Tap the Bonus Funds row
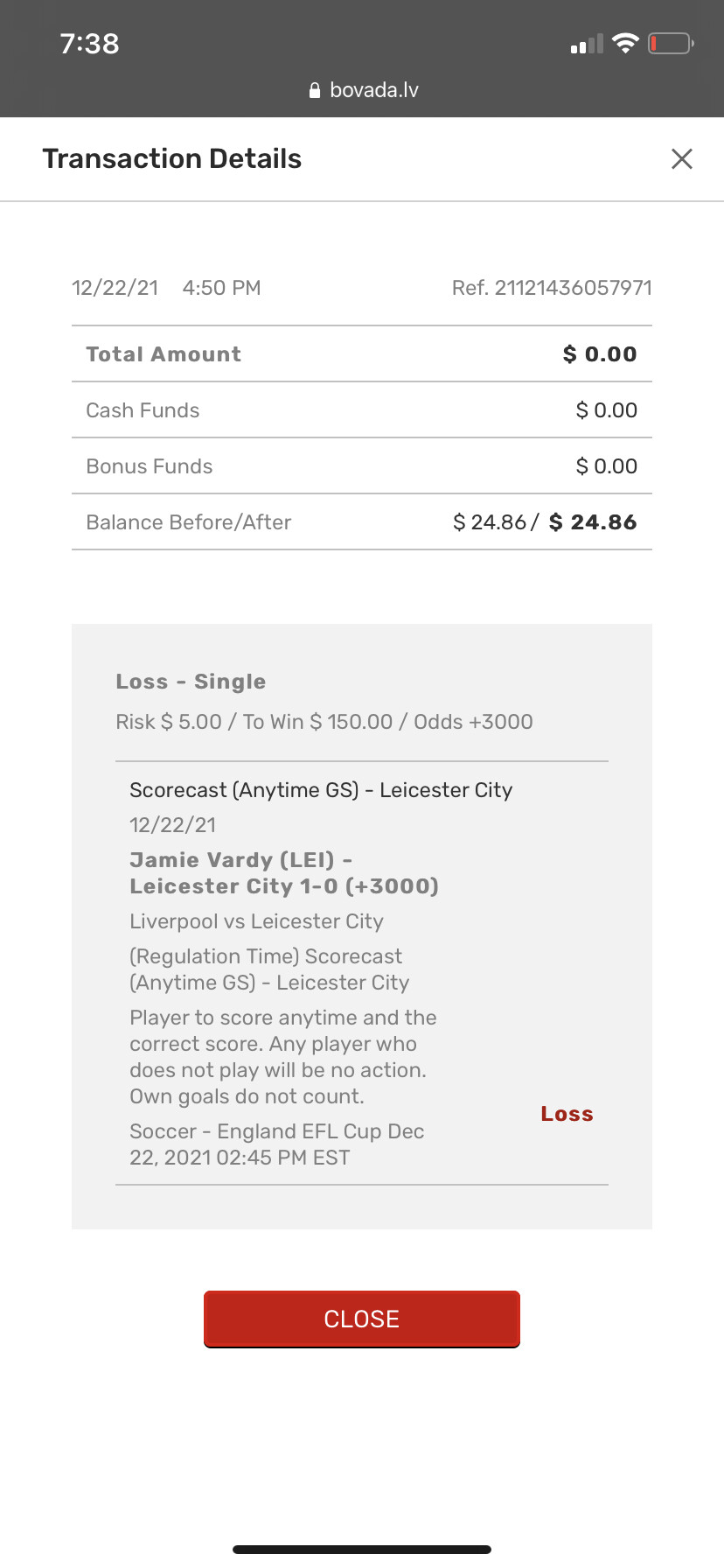Image resolution: width=724 pixels, height=1568 pixels. pyautogui.click(x=361, y=466)
